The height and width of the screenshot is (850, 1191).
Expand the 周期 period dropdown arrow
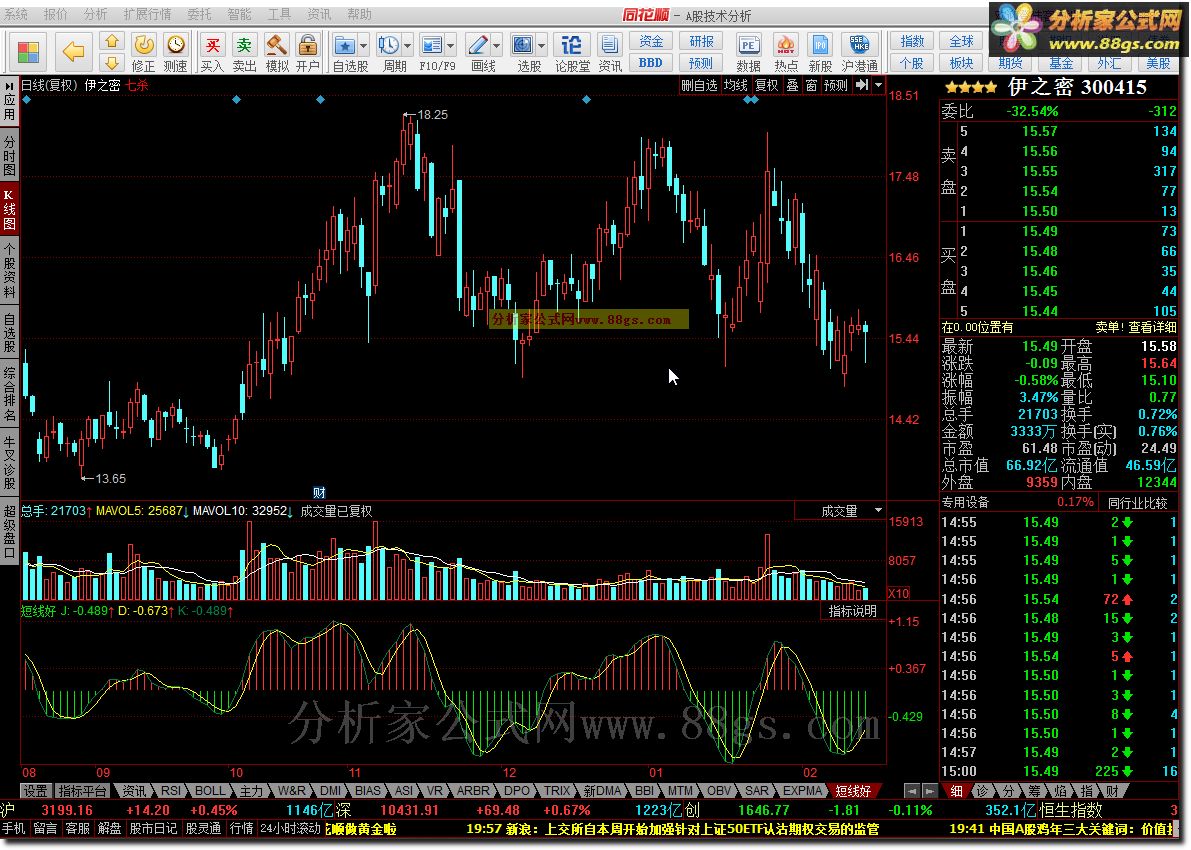408,45
